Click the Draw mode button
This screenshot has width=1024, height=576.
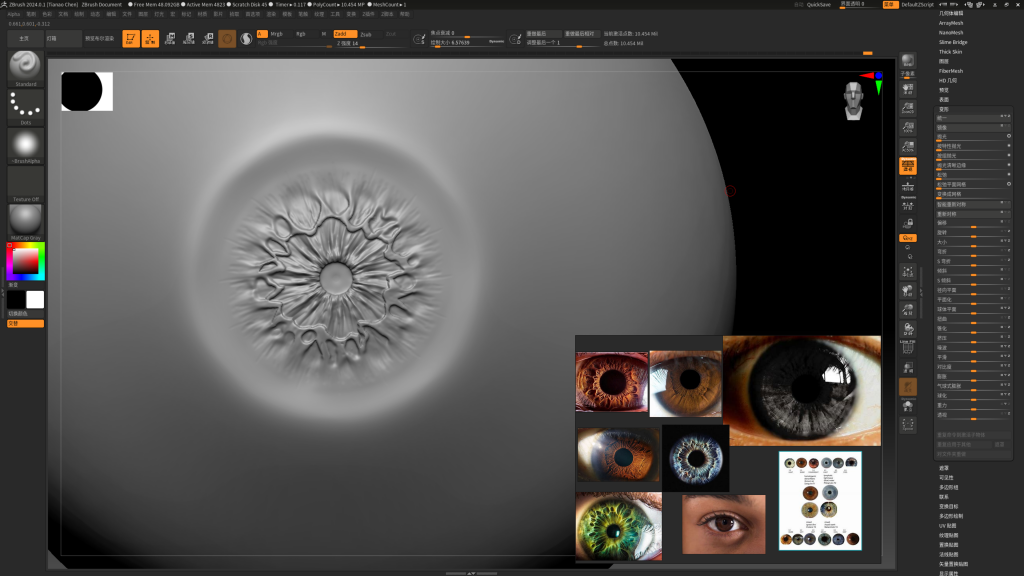click(150, 39)
